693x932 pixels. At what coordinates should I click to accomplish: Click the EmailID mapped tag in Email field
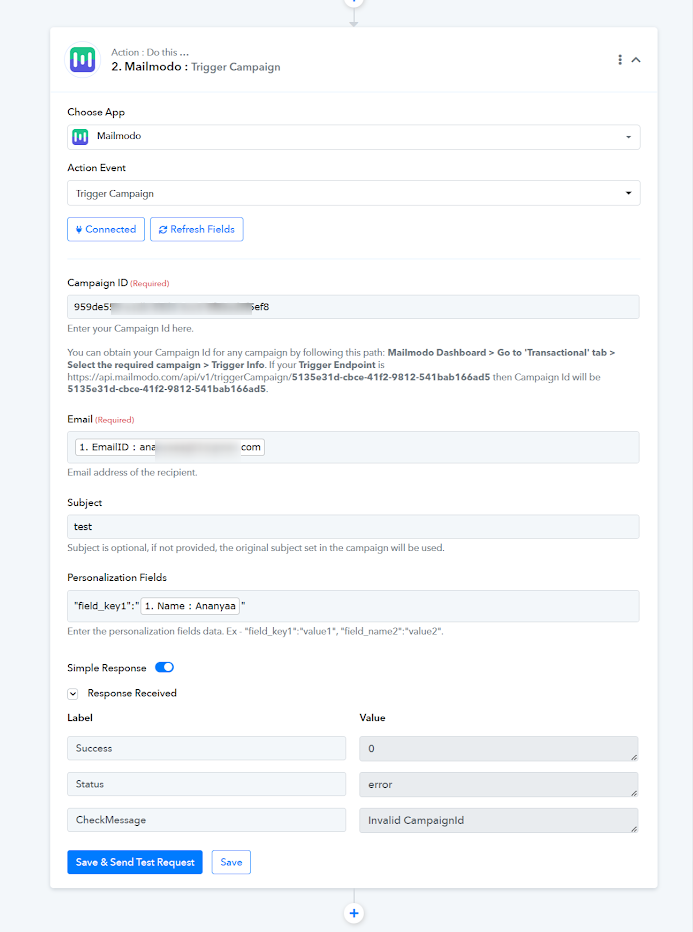pyautogui.click(x=170, y=447)
